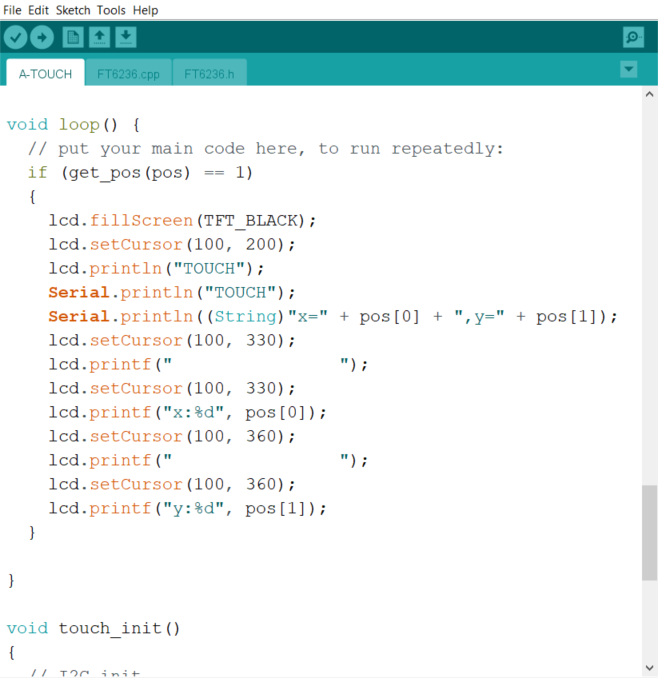Click the 'put your main code here' comment
The image size is (658, 678).
coord(266,149)
